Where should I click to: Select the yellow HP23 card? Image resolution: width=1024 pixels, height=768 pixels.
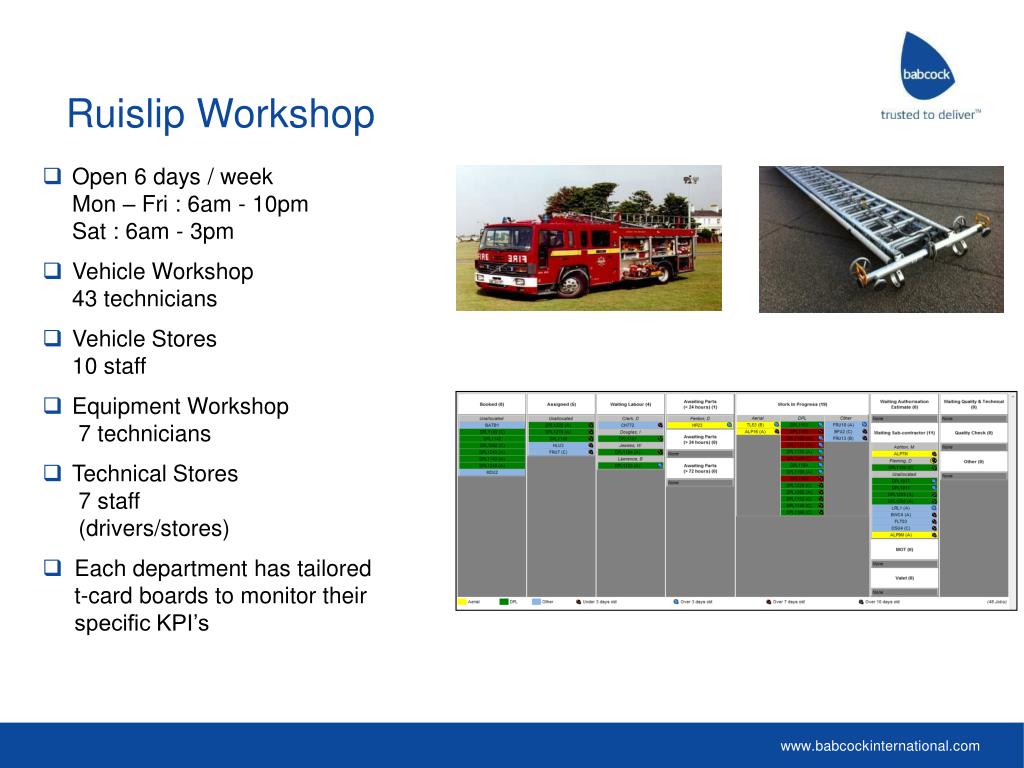pos(700,425)
